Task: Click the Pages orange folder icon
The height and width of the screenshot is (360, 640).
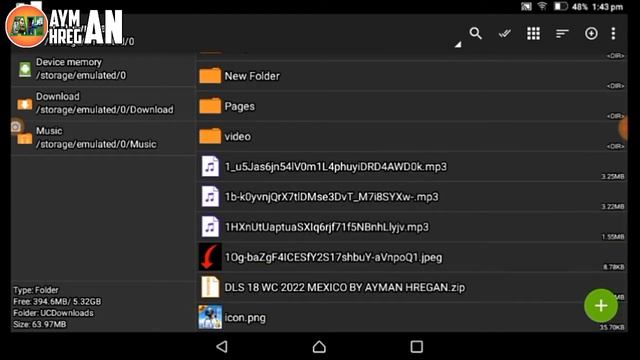Action: click(210, 106)
